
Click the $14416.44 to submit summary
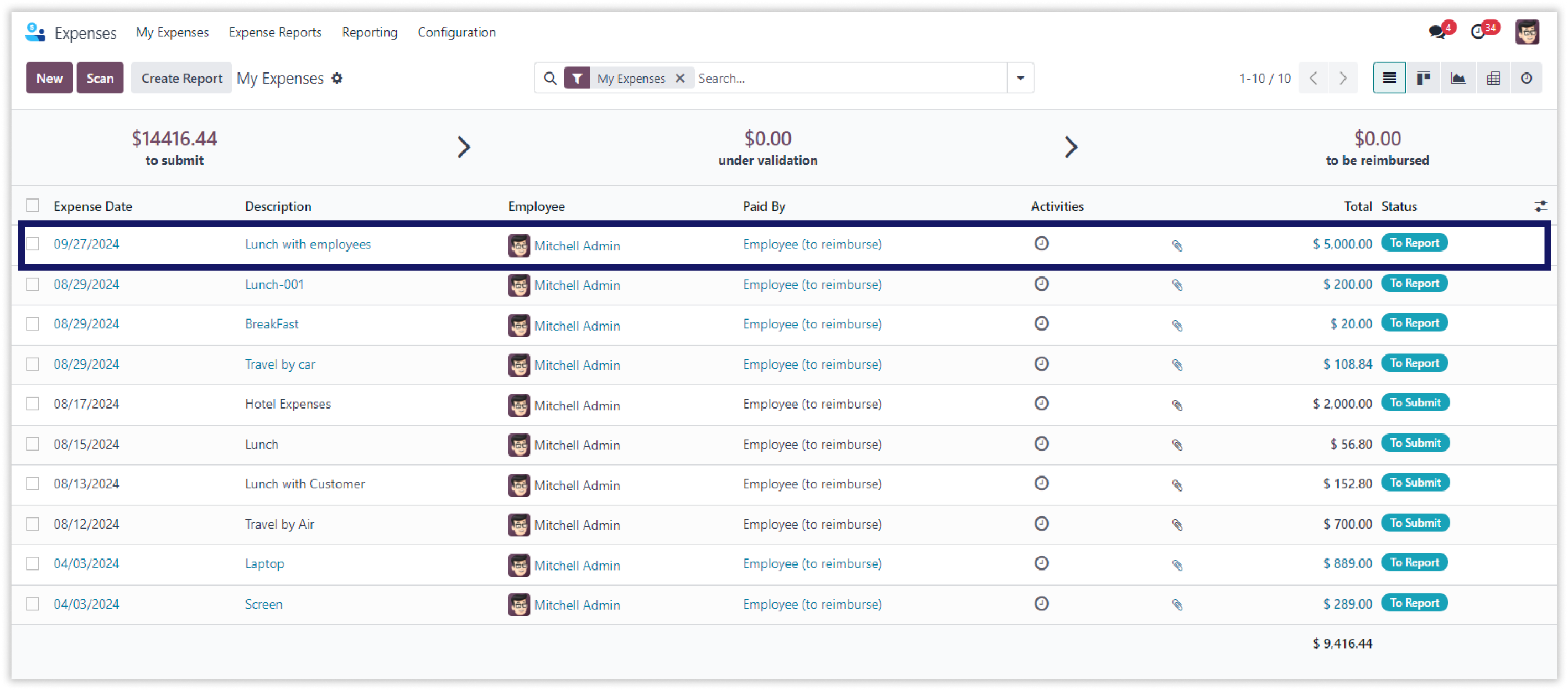(174, 147)
